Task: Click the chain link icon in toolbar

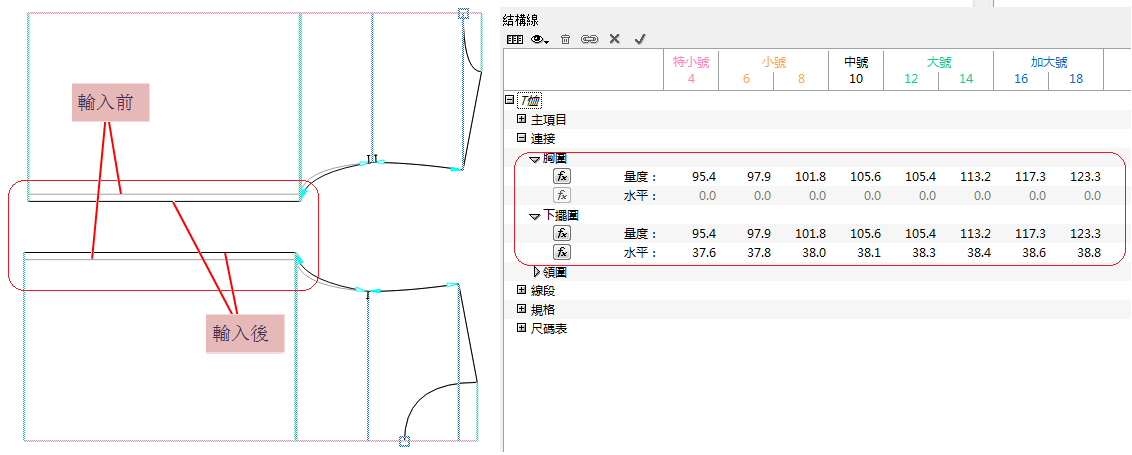Action: coord(590,39)
